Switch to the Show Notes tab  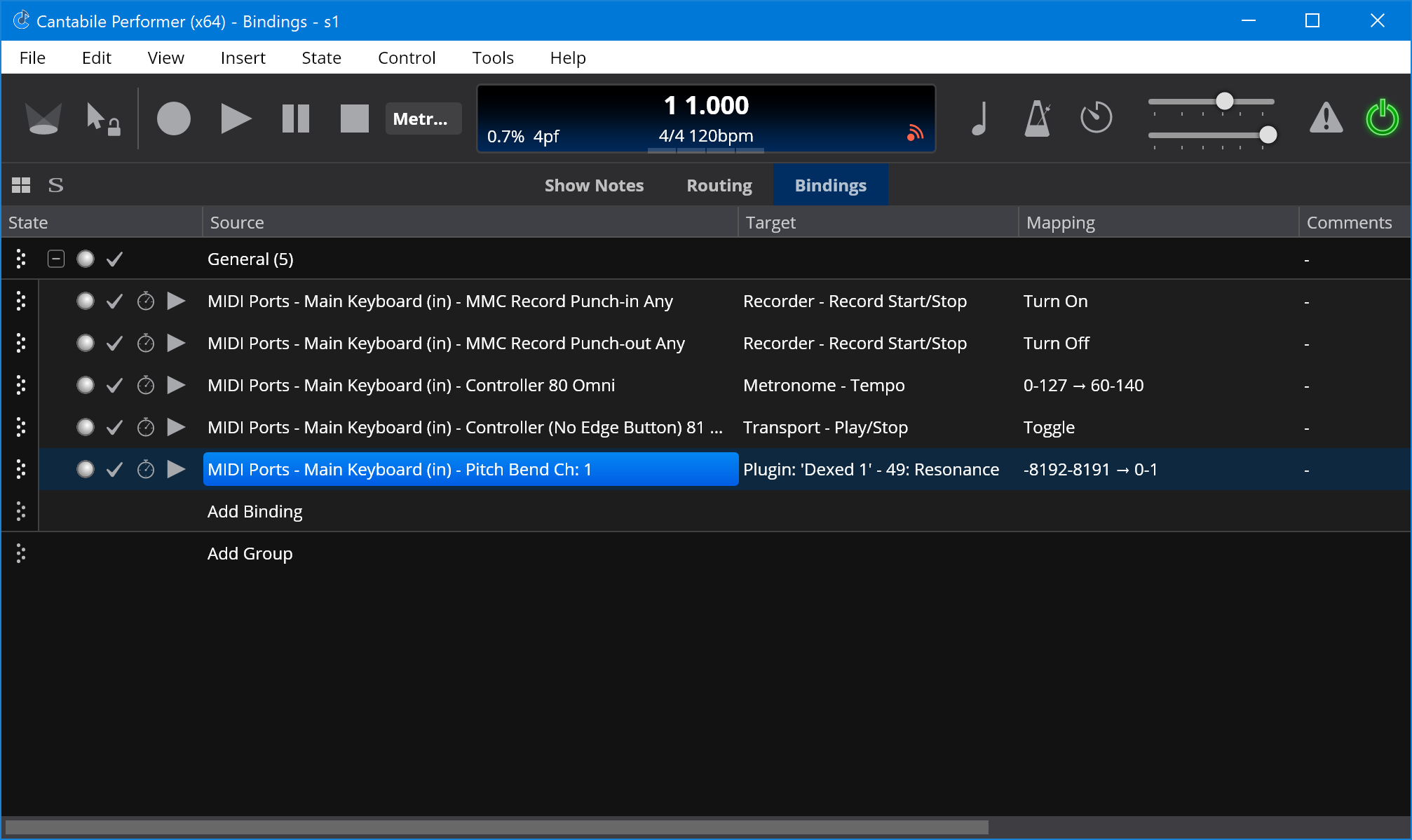click(x=594, y=185)
